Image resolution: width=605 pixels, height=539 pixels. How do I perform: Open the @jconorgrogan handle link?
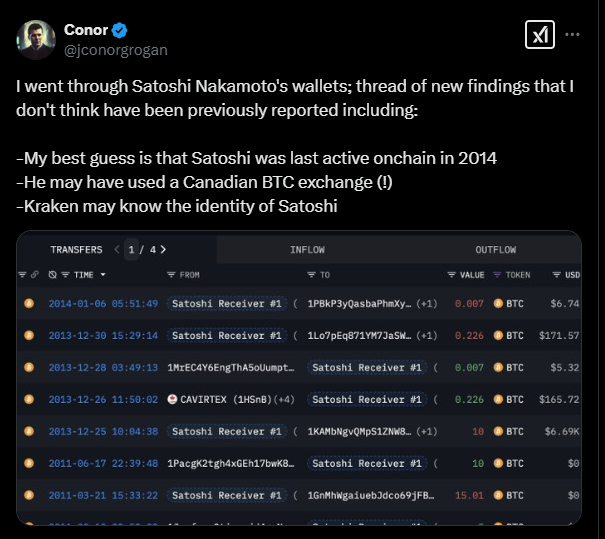click(x=115, y=50)
